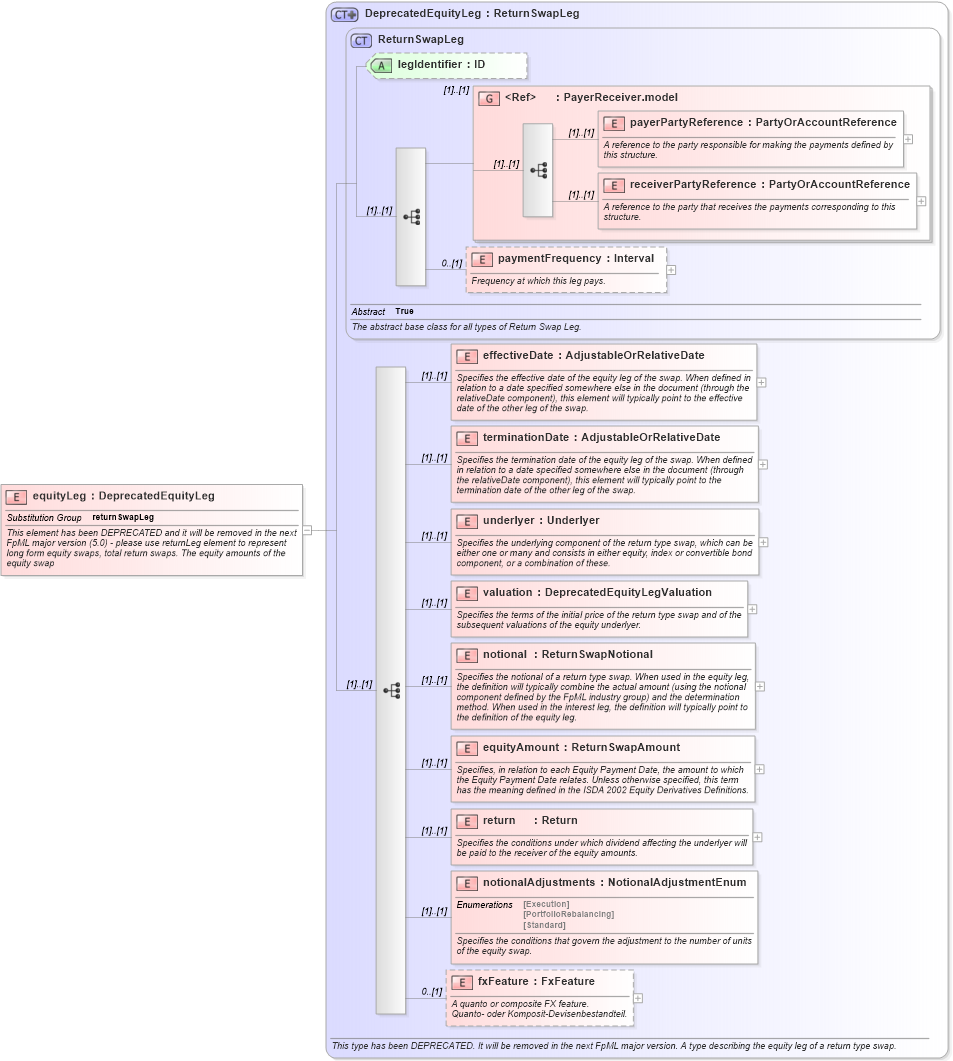Expand the equityAmount element plus button
The image size is (953, 1061).
(761, 770)
